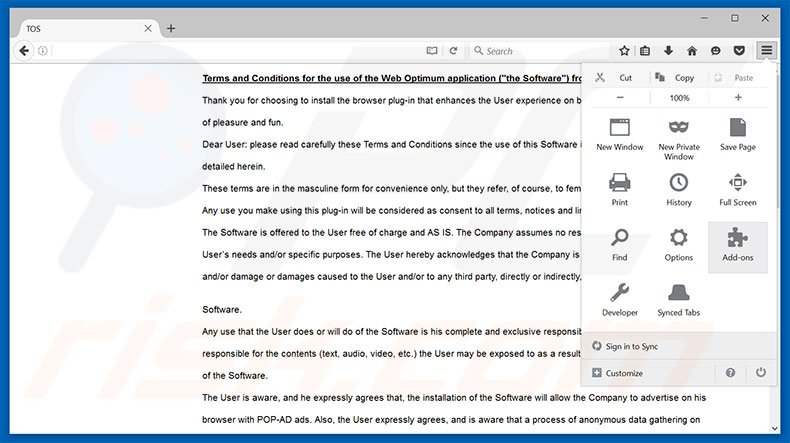Minimize the Firefox window
This screenshot has width=790, height=443.
coord(704,18)
